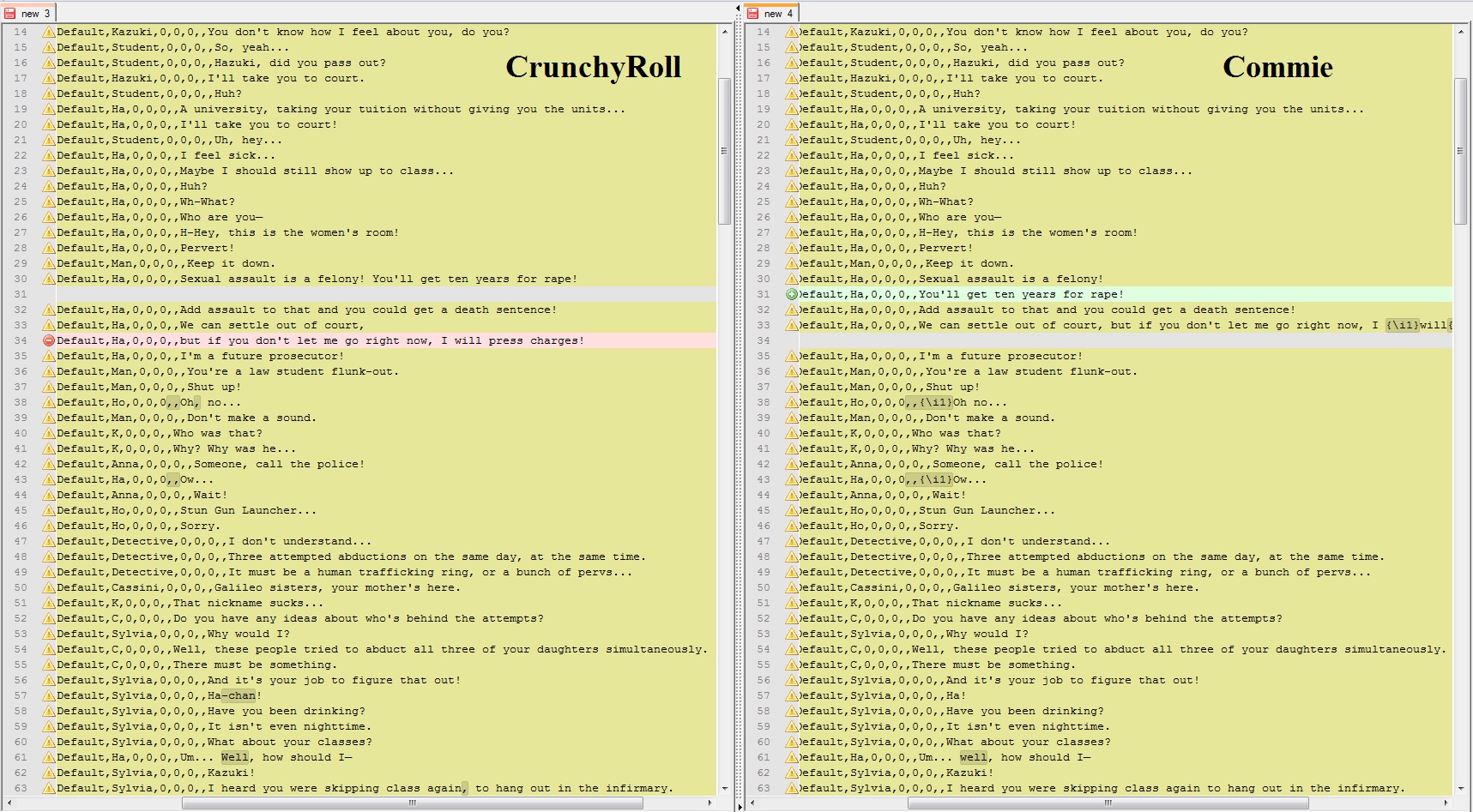This screenshot has height=812, width=1473.
Task: Click the warning icon on line 61 in left pane
Action: click(x=49, y=757)
